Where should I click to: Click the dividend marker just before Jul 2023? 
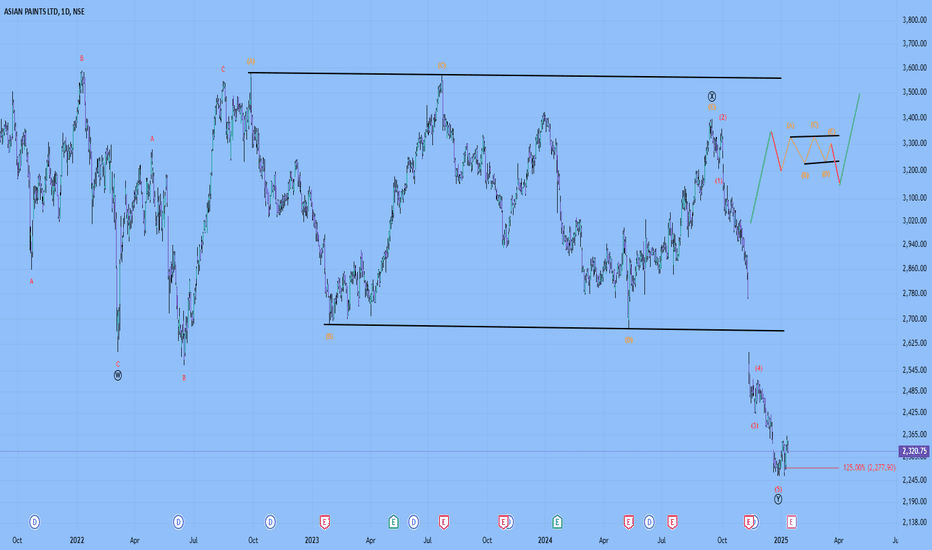click(413, 522)
